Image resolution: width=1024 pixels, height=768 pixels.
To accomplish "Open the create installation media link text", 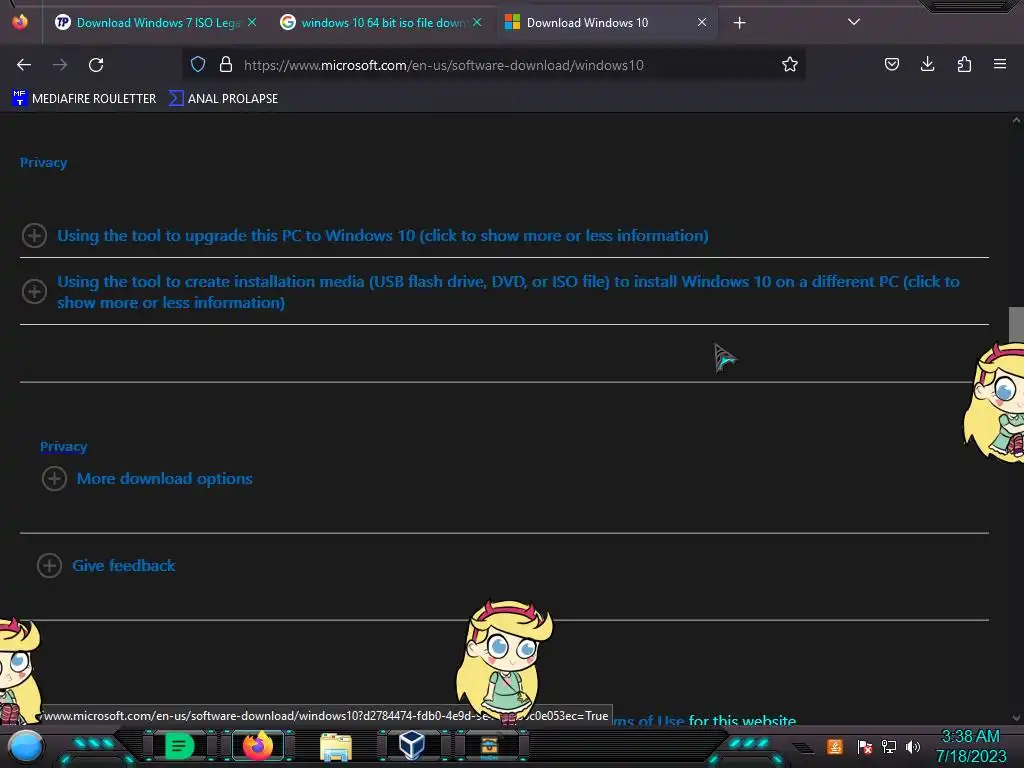I will pos(508,292).
